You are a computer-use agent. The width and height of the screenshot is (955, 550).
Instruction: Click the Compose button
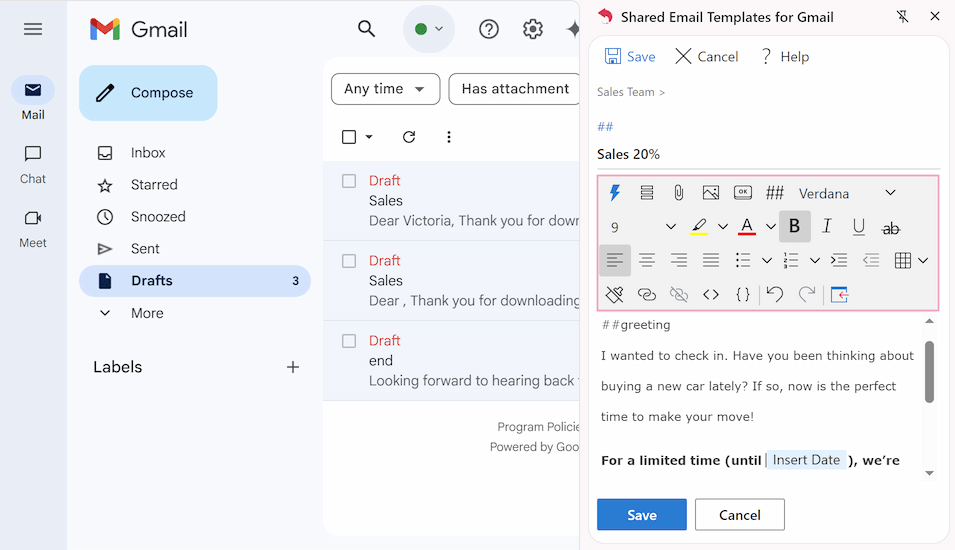[148, 93]
